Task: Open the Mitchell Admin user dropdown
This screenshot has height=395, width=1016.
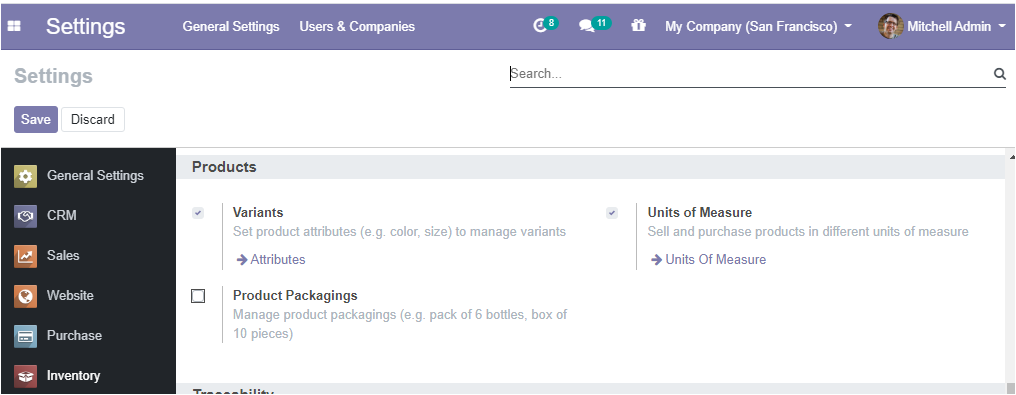Action: 941,27
